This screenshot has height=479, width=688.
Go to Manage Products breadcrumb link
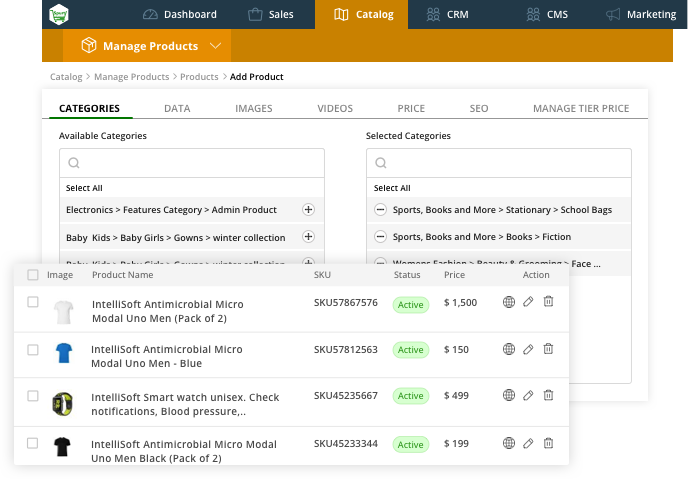coord(132,77)
